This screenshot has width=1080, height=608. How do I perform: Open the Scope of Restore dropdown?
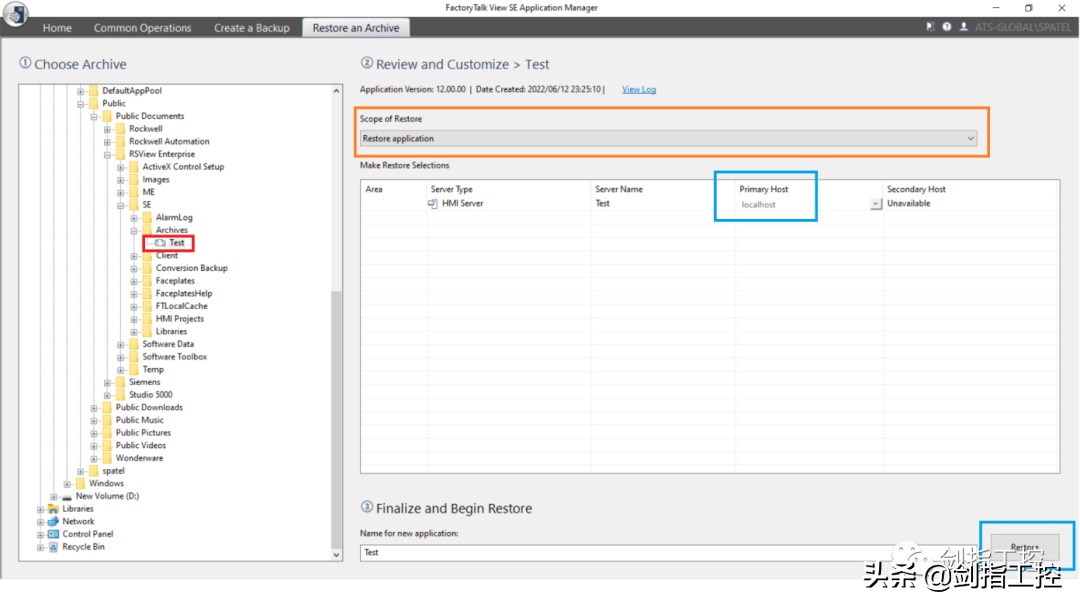point(971,139)
